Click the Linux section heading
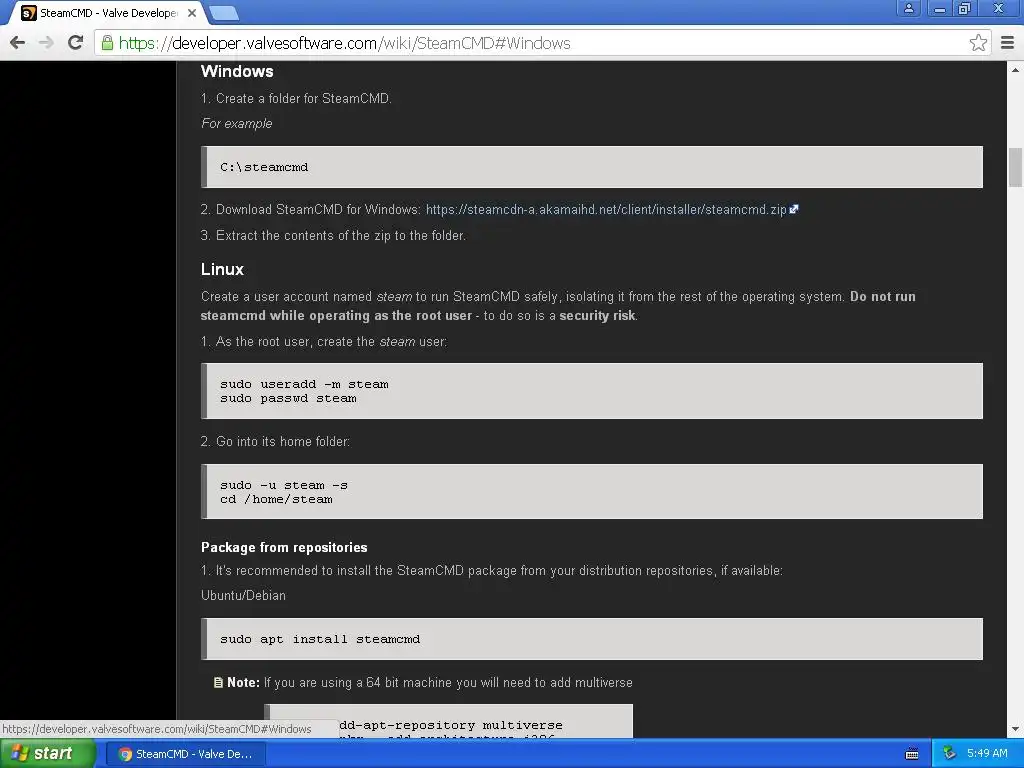Screen dimensions: 1024x768 pos(222,269)
